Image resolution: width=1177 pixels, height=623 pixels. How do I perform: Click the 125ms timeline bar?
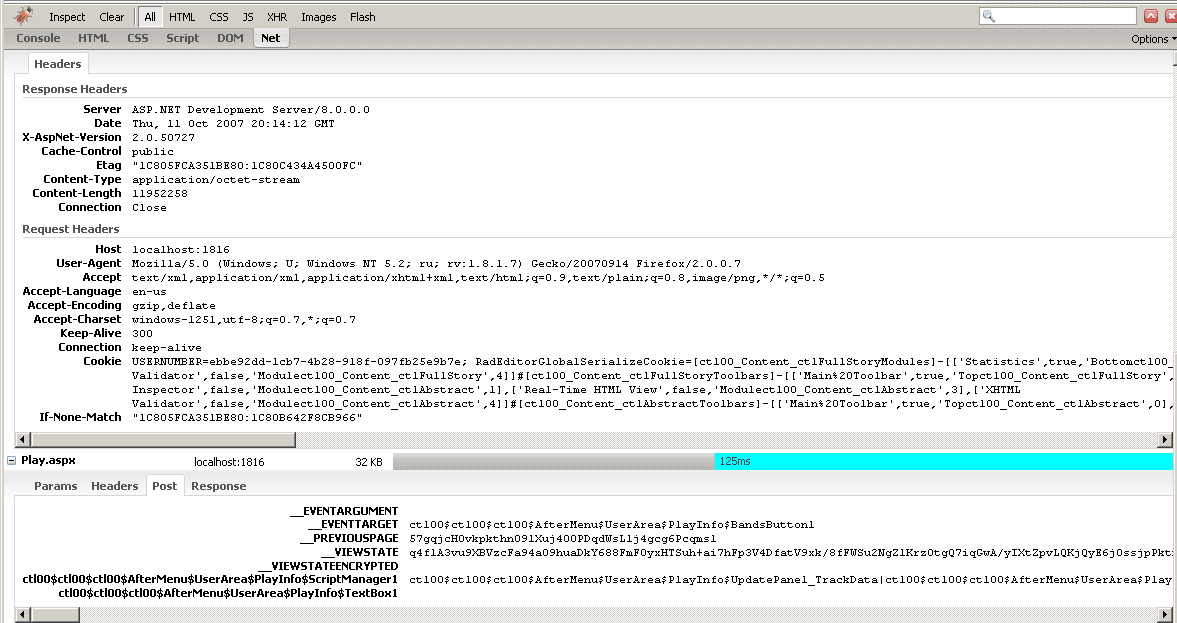coord(944,462)
